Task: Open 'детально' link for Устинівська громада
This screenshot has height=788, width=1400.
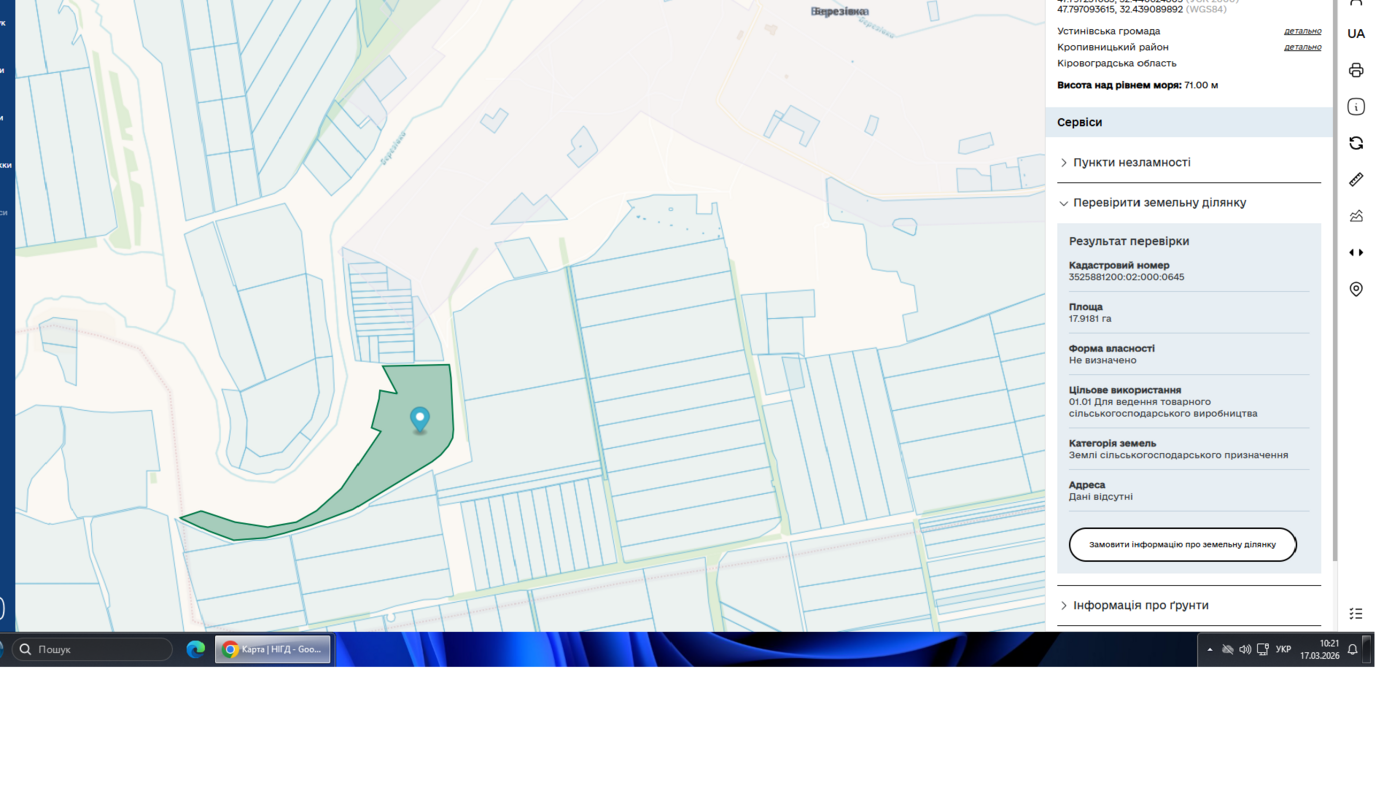Action: point(1302,31)
